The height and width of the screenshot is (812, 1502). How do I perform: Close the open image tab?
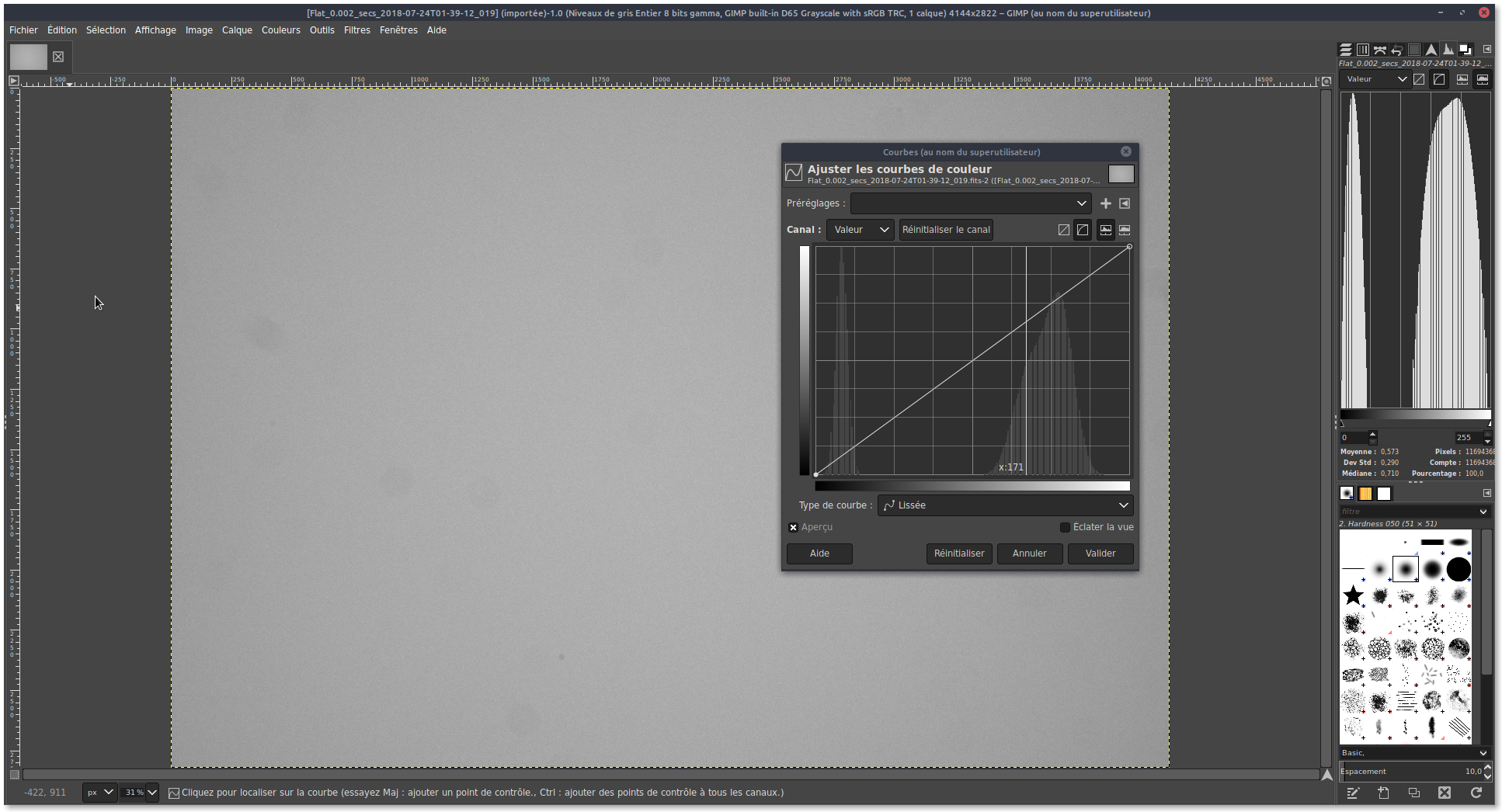pyautogui.click(x=58, y=57)
